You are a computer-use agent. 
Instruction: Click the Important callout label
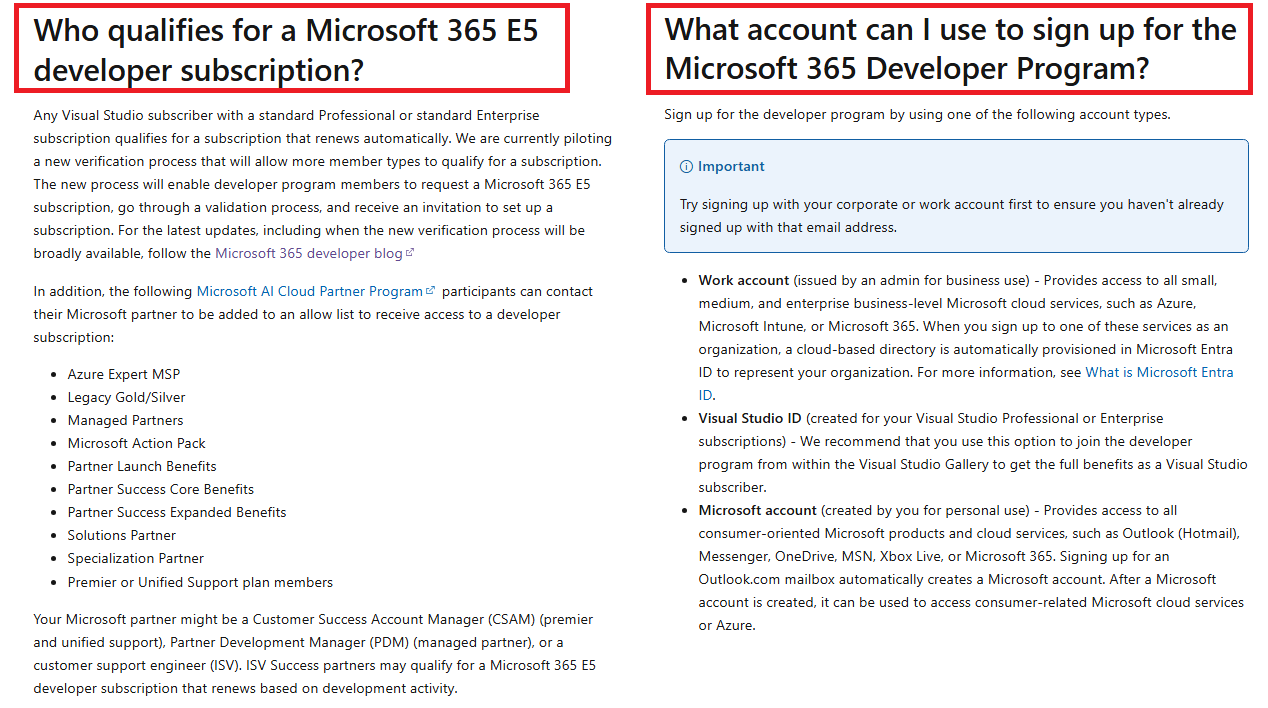tap(731, 167)
